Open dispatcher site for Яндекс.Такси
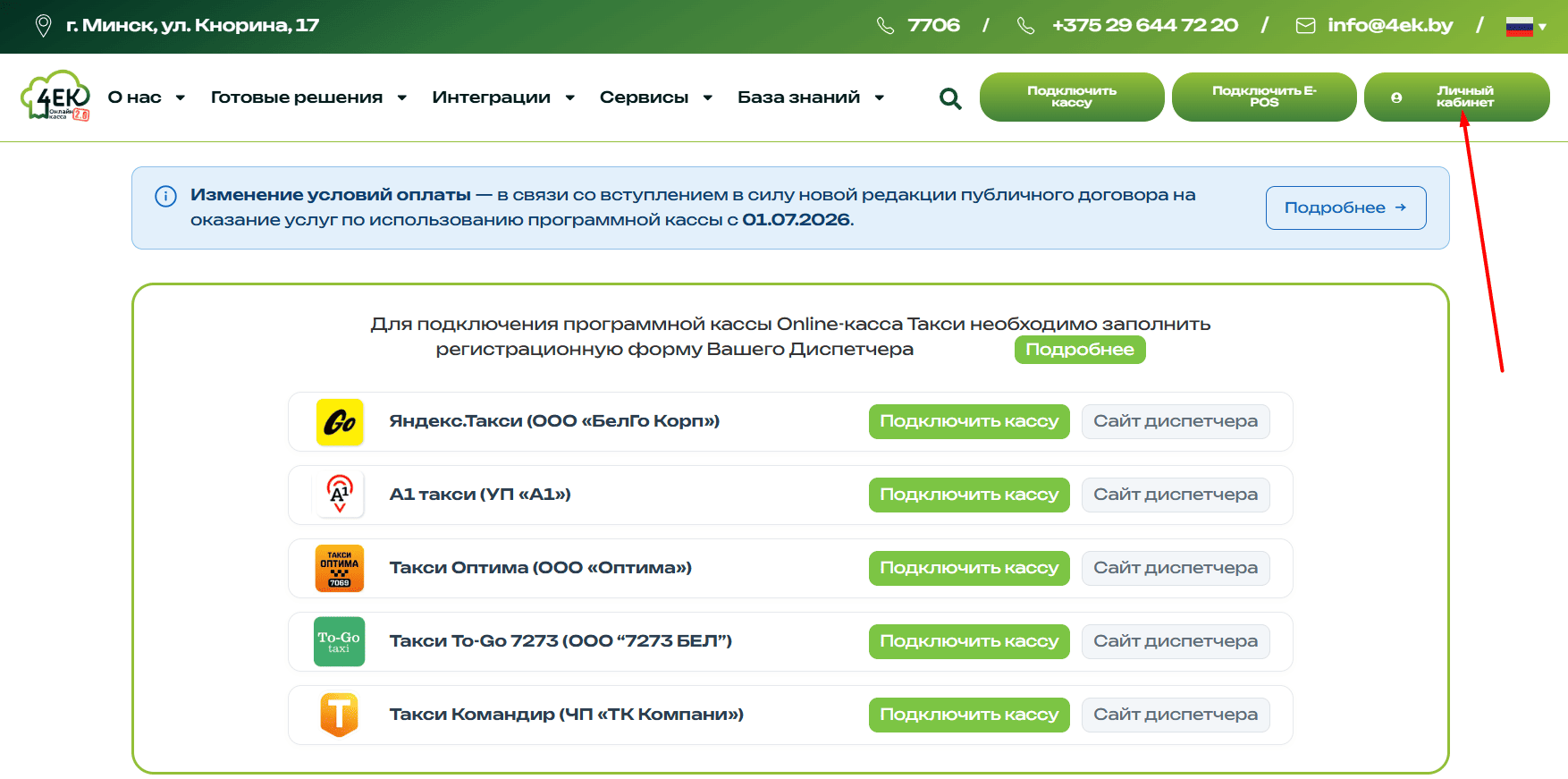This screenshot has height=779, width=1568. tap(1176, 421)
